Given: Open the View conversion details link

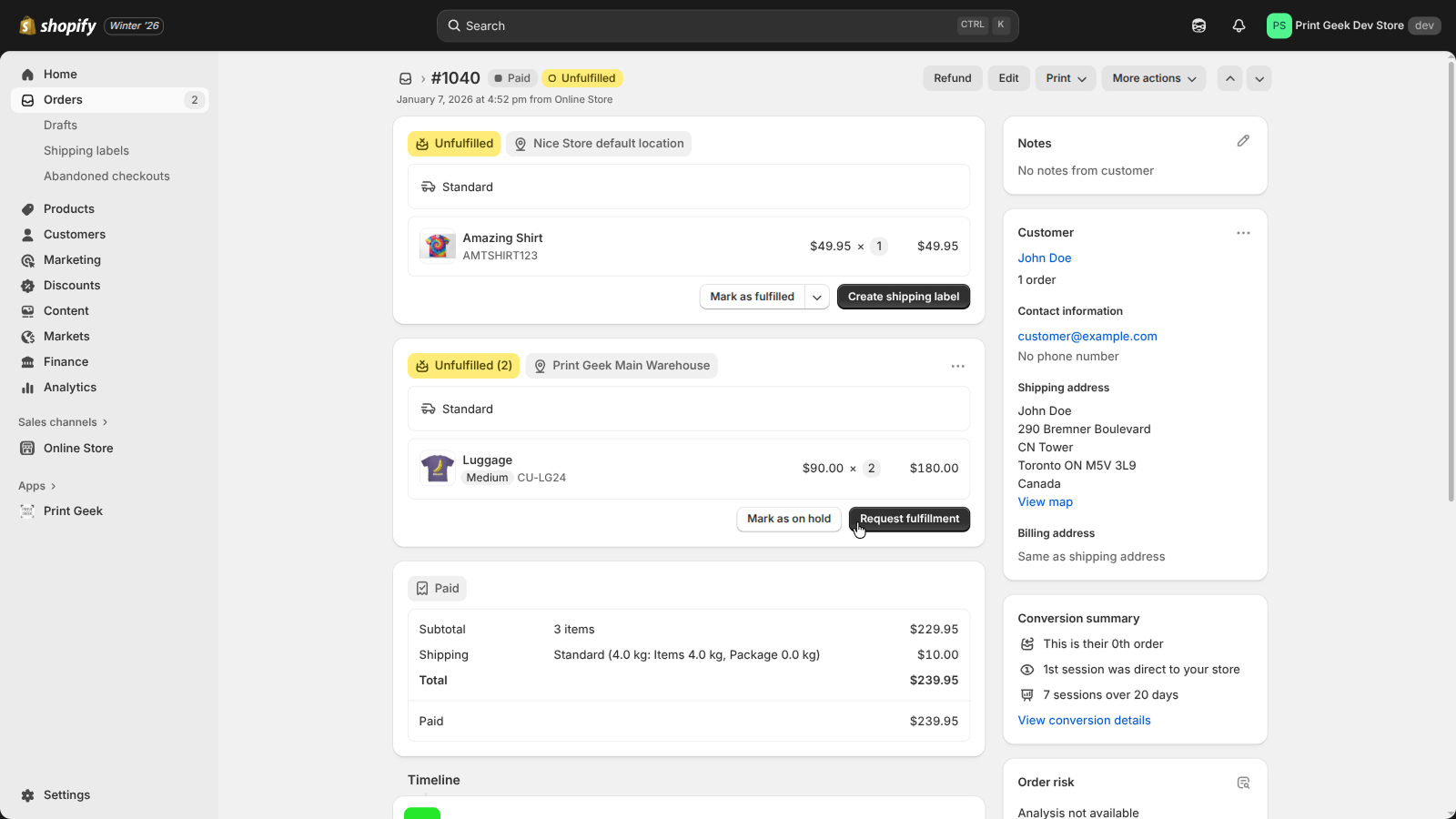Looking at the screenshot, I should 1083,720.
